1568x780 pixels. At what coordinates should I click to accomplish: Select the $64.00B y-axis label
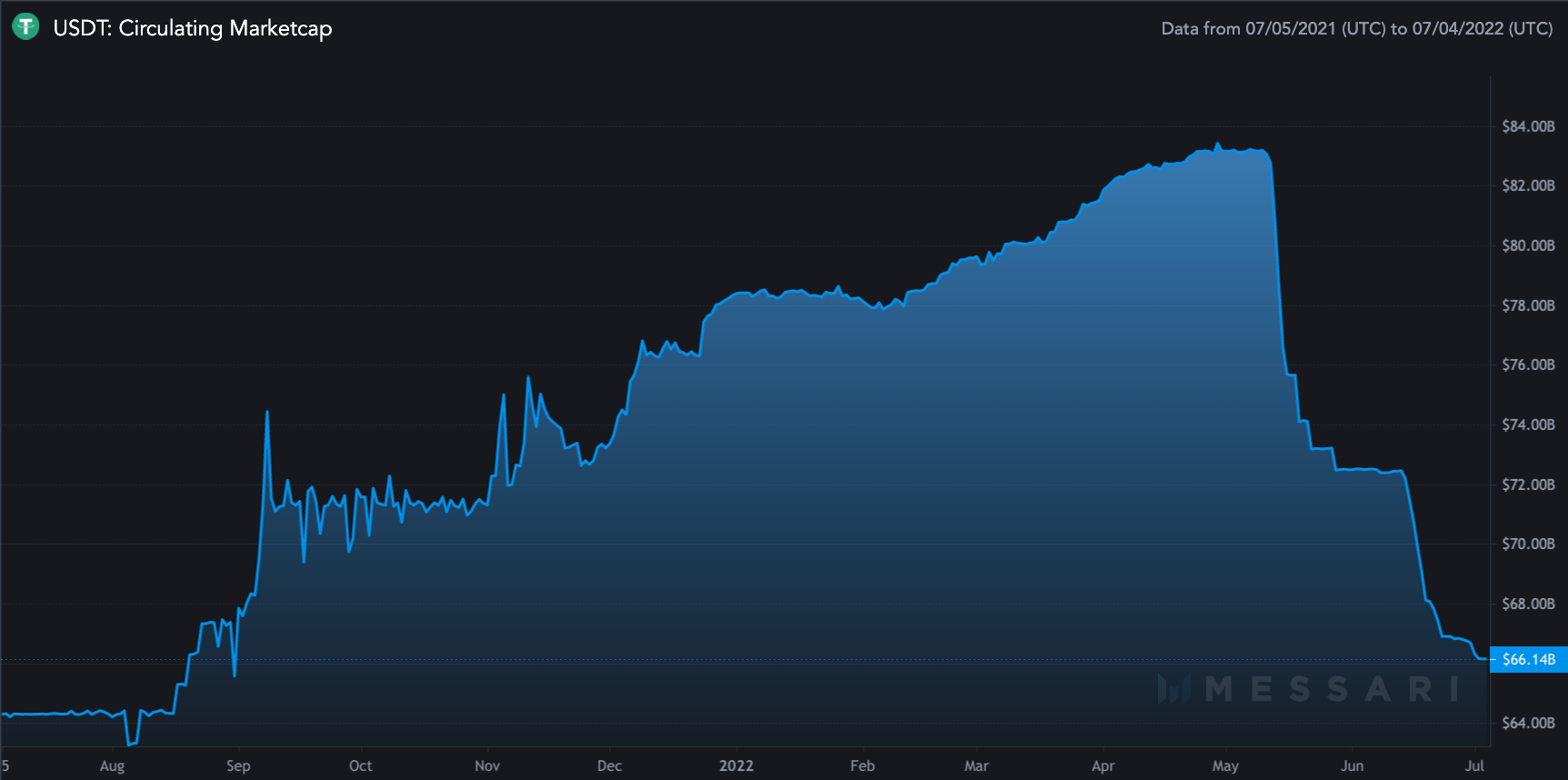pos(1527,723)
